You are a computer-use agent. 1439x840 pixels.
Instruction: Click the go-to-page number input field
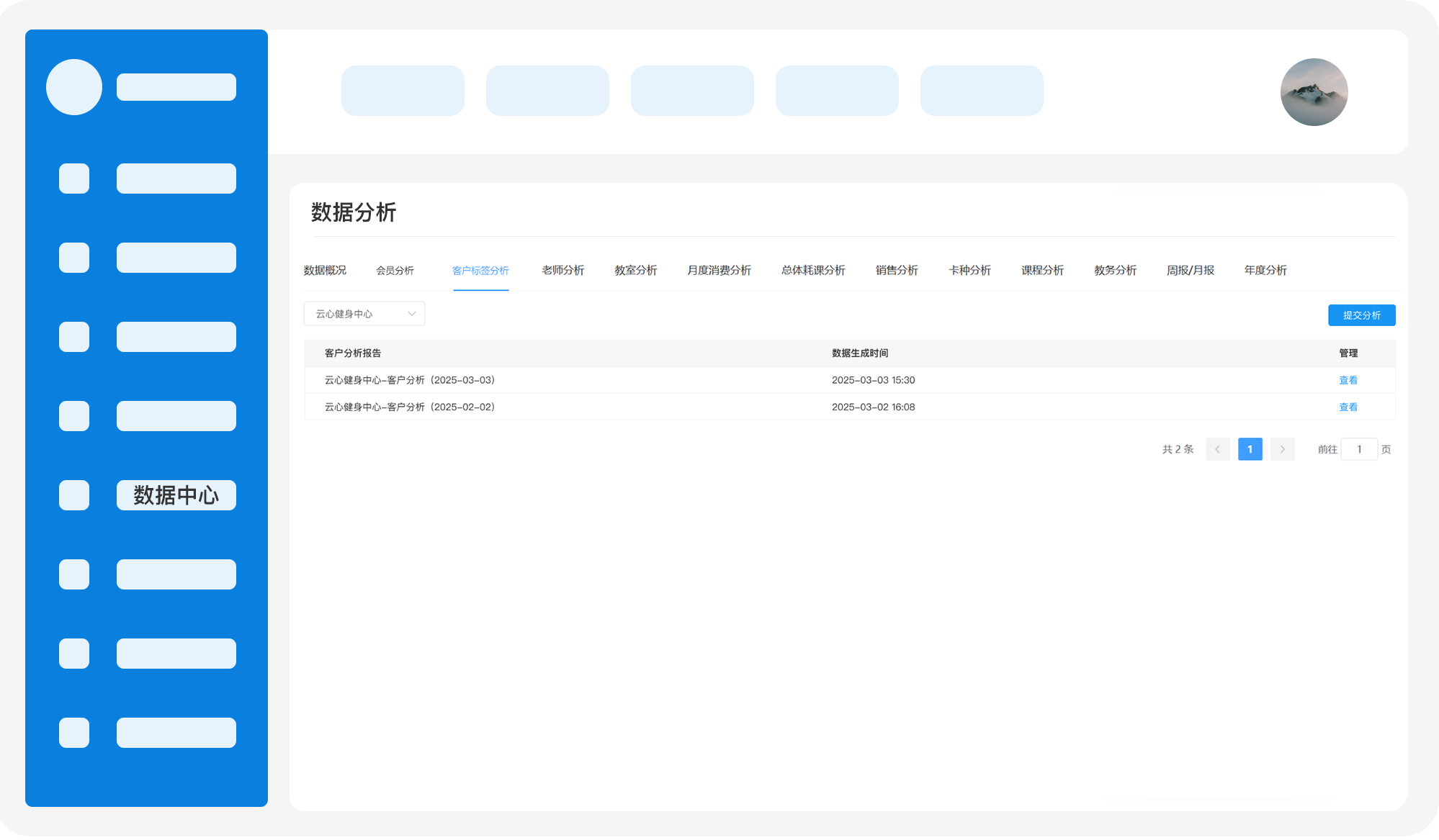click(x=1359, y=449)
